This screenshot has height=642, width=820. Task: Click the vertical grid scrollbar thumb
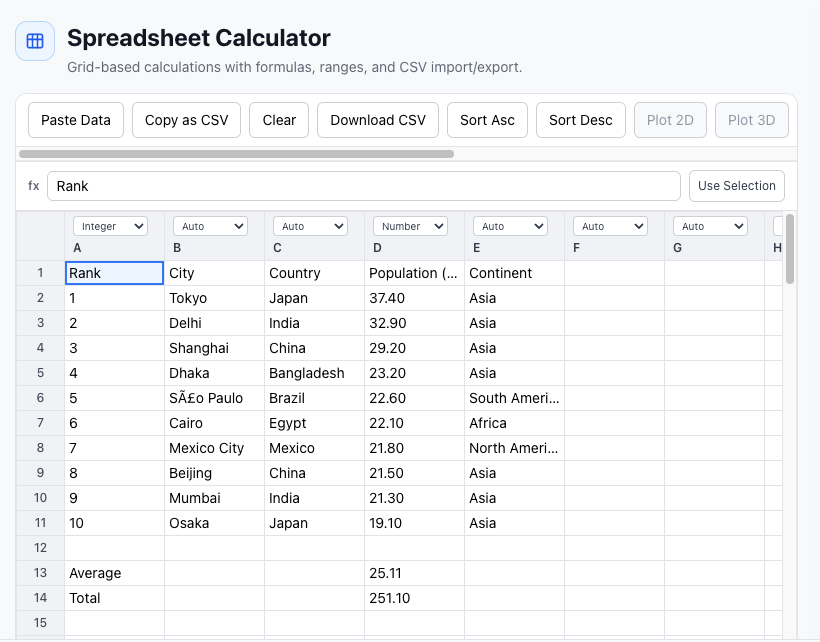(790, 248)
